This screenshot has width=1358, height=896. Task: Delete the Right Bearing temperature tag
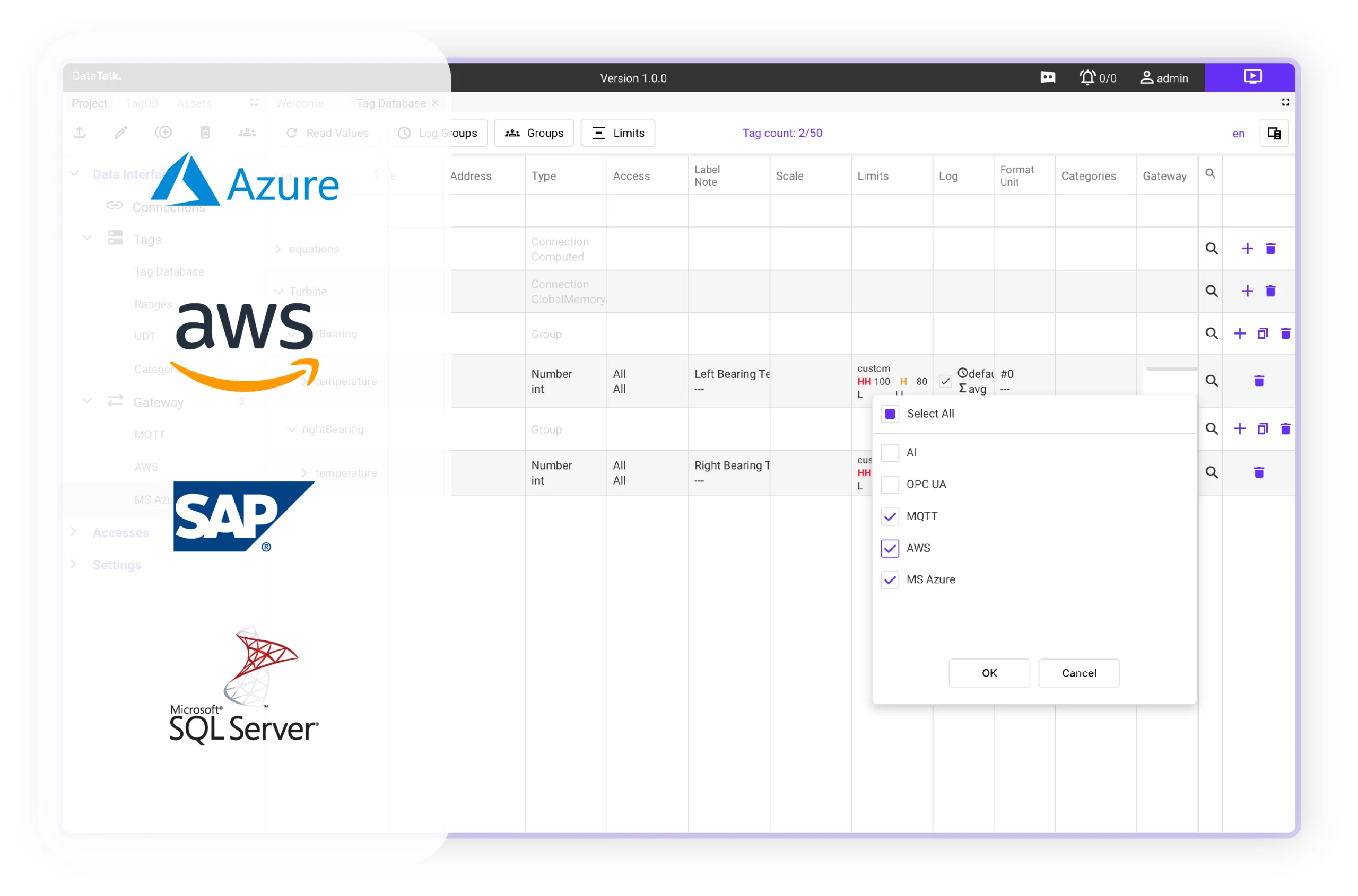click(1259, 472)
